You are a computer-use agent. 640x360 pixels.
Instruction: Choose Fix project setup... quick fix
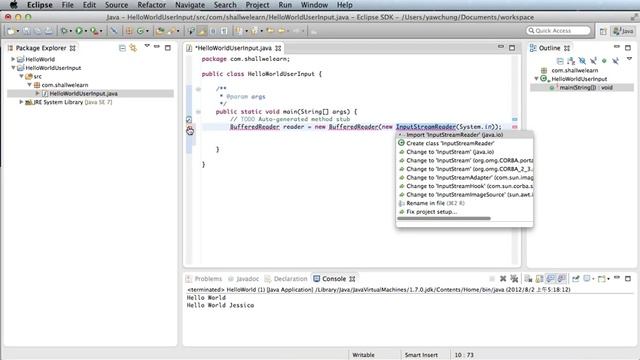[464, 212]
